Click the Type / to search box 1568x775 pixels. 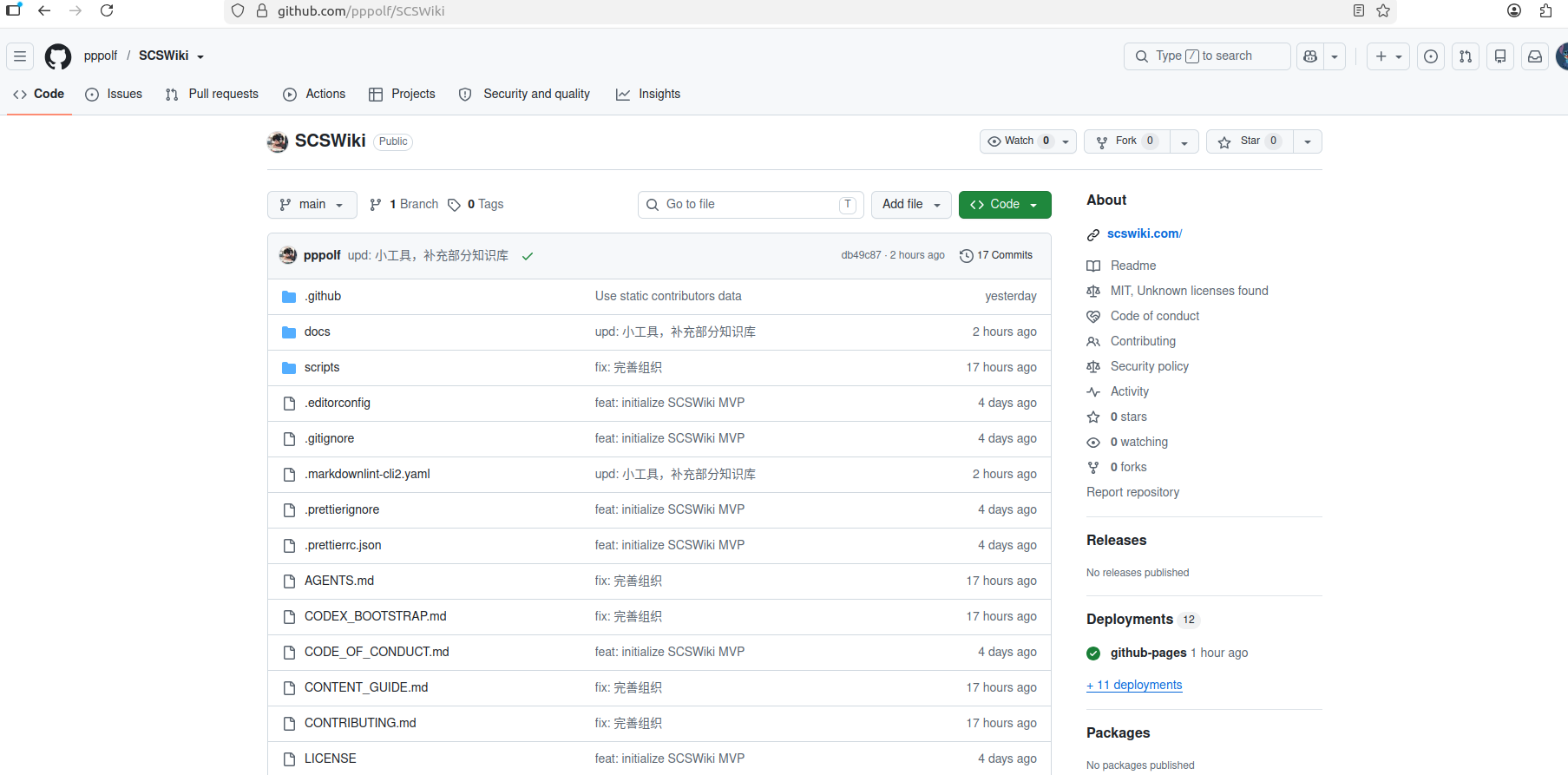(1207, 56)
